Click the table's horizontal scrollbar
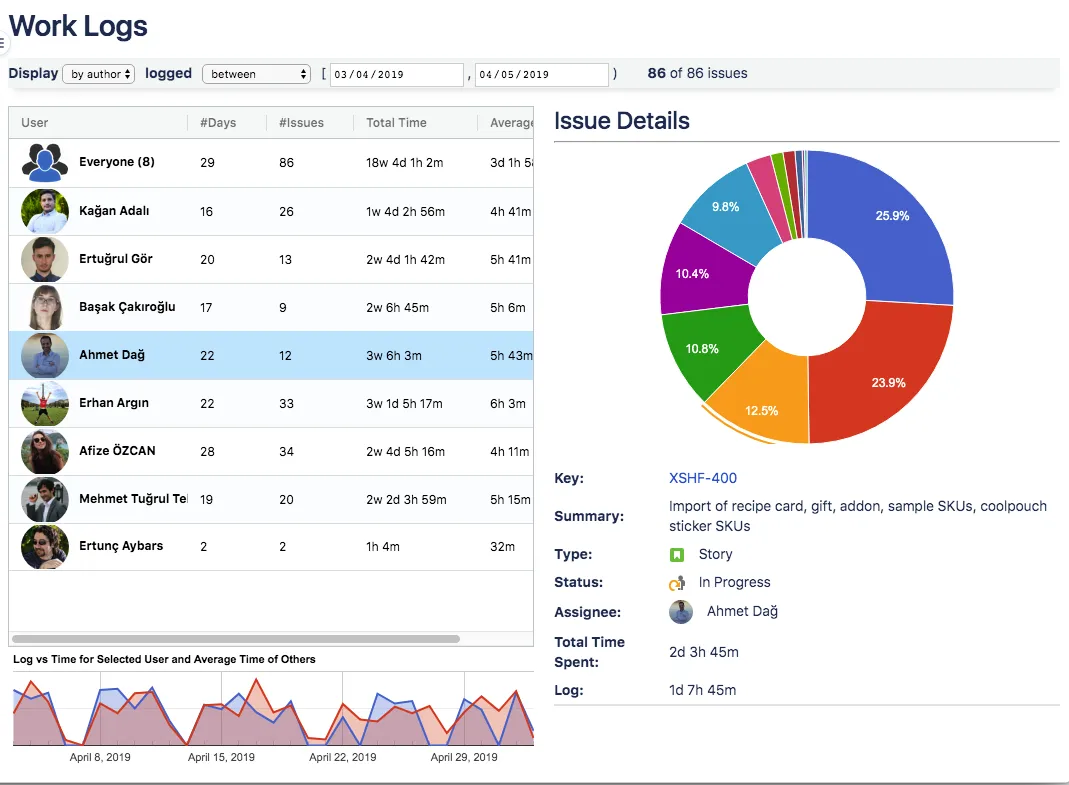1069x785 pixels. [236, 639]
